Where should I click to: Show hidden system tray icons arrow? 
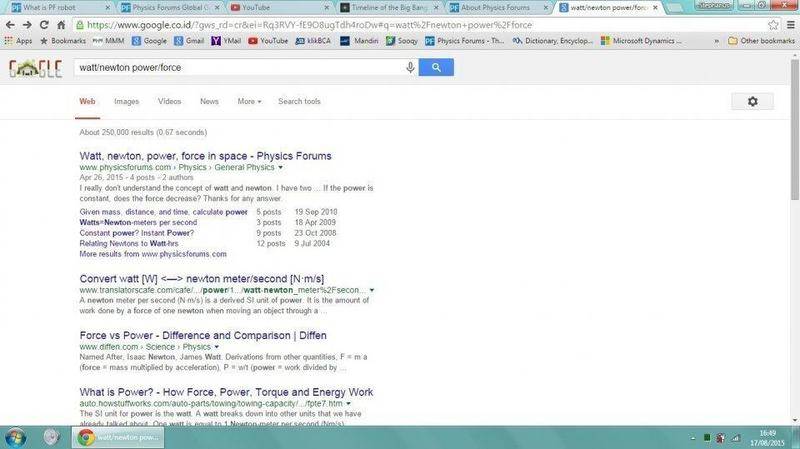point(693,438)
